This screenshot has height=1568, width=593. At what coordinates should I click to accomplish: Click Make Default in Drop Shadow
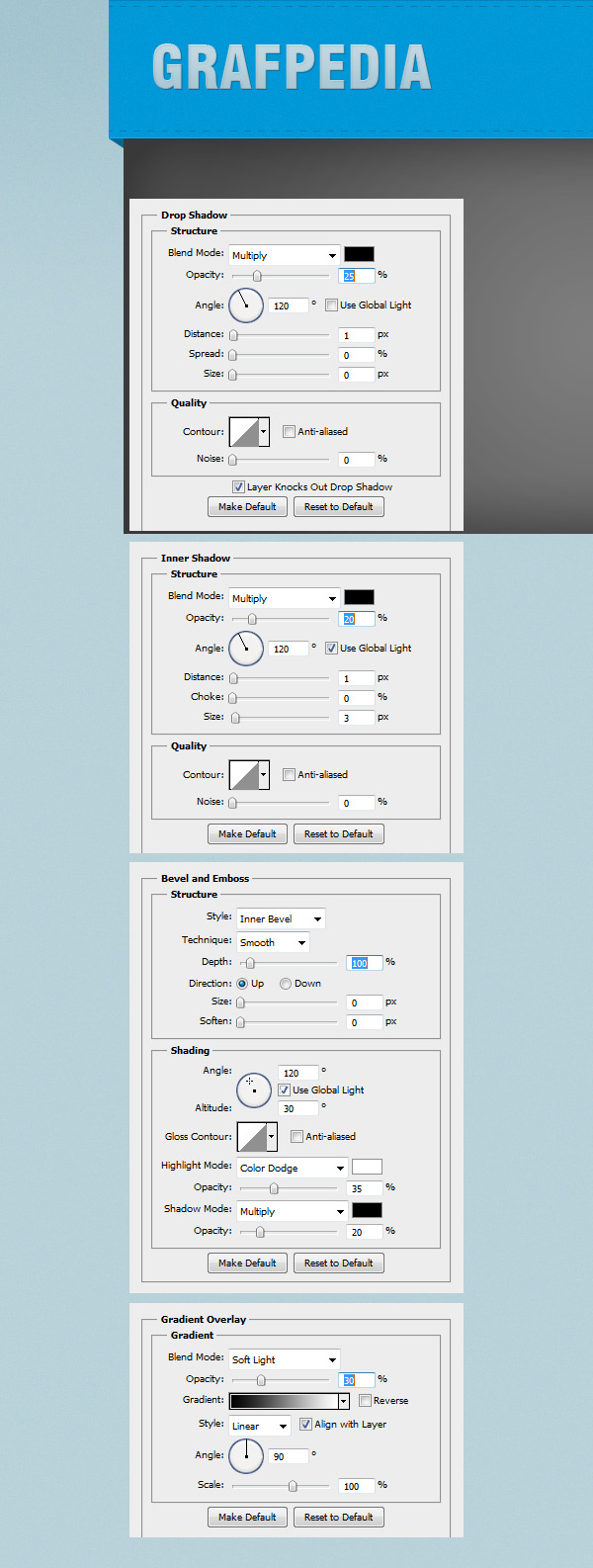click(247, 507)
